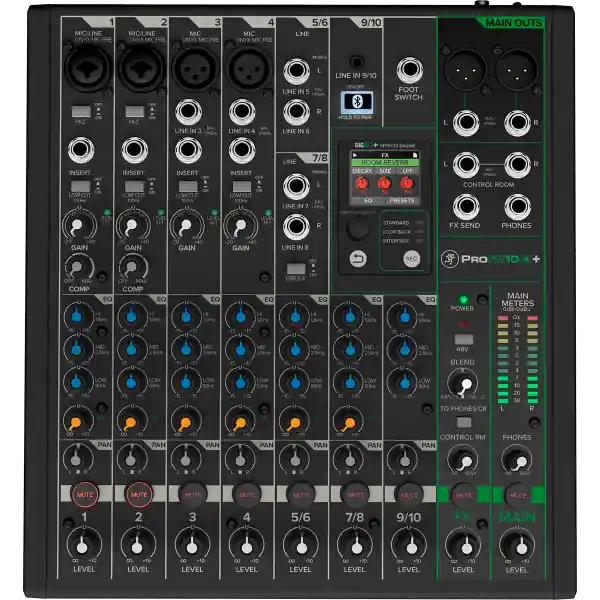
Task: Adjust the FX master LEVEL knob
Action: [463, 545]
